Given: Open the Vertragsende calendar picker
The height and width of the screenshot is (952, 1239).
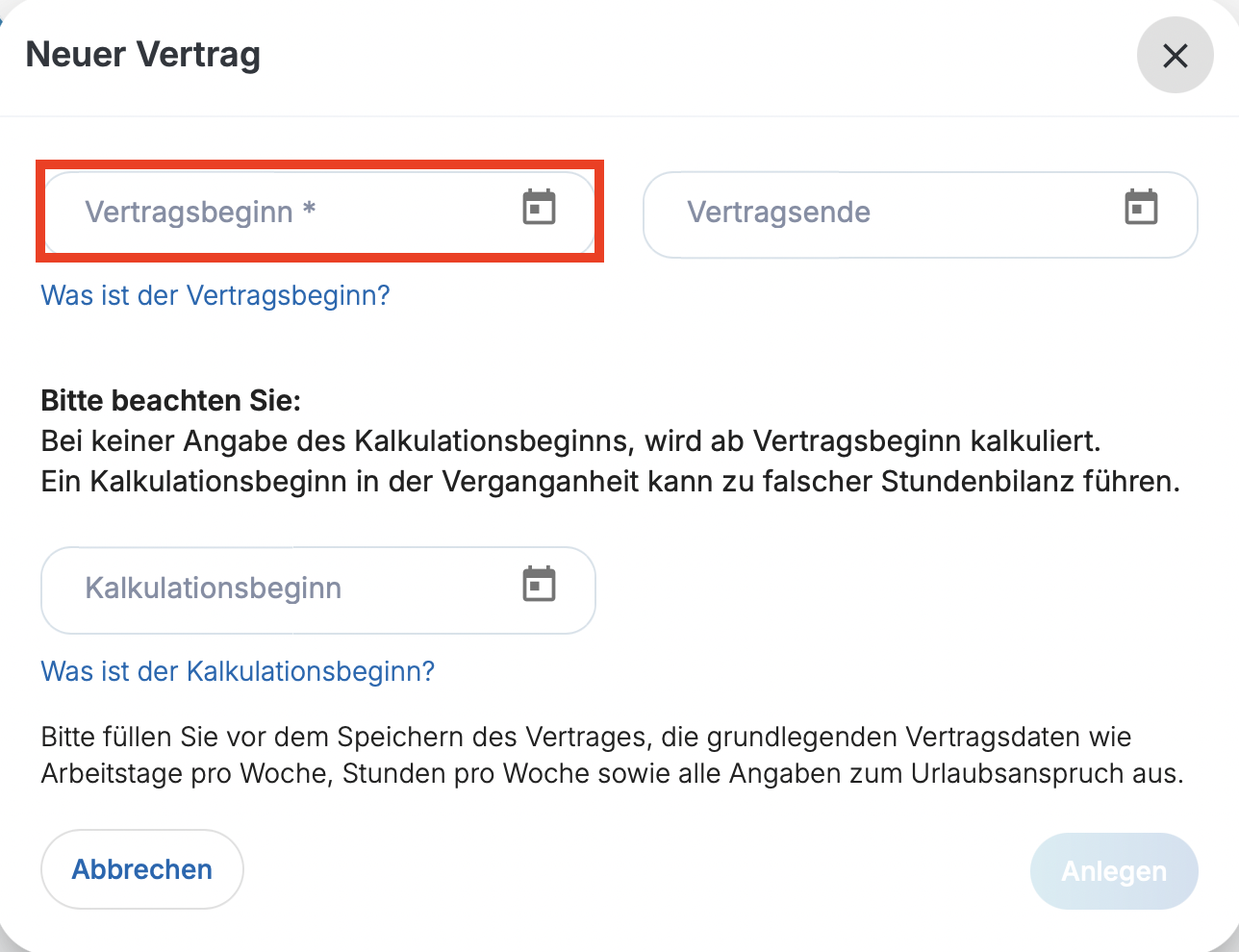Looking at the screenshot, I should [1141, 208].
